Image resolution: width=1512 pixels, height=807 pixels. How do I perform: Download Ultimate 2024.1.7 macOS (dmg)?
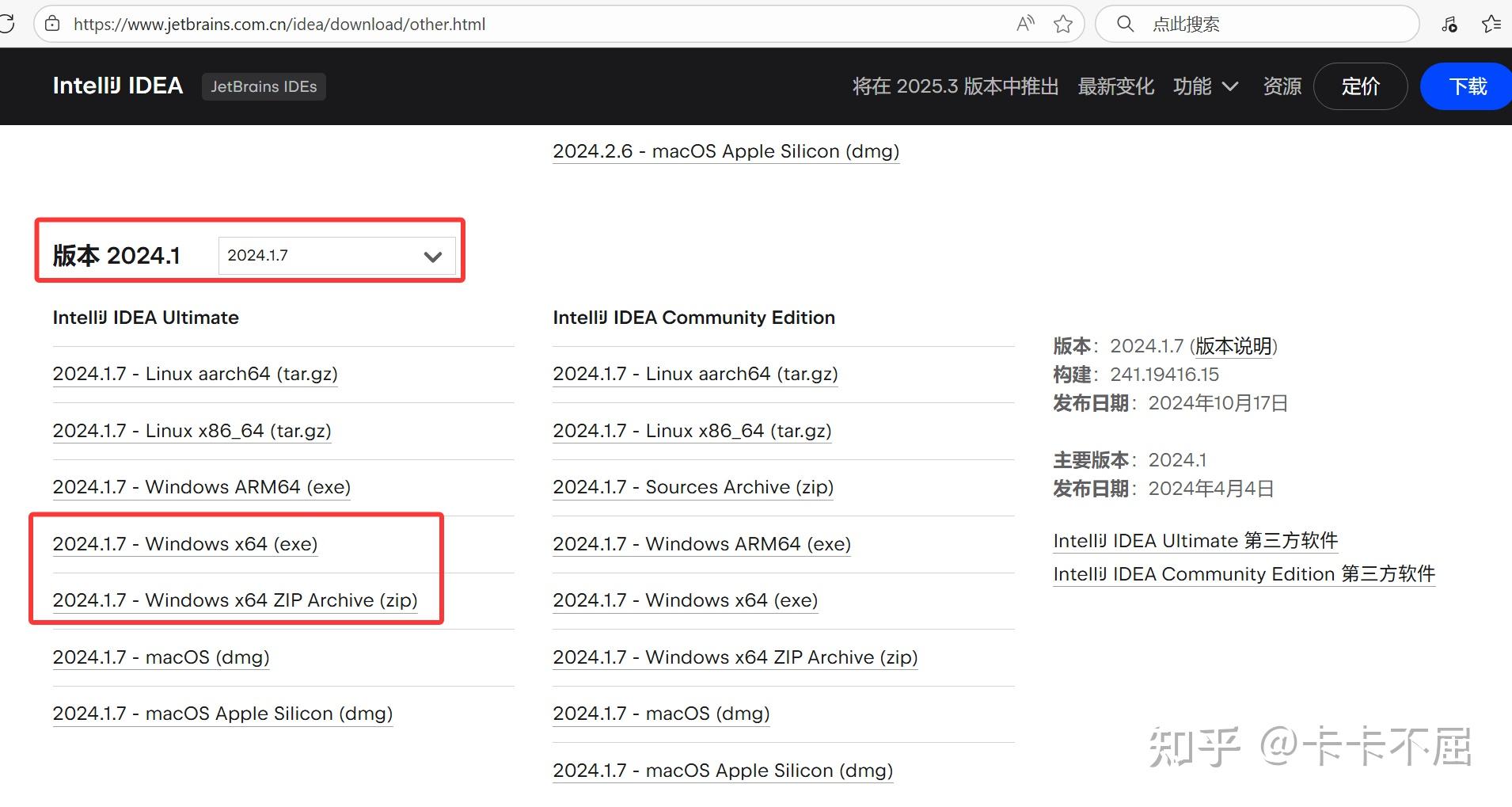[161, 657]
